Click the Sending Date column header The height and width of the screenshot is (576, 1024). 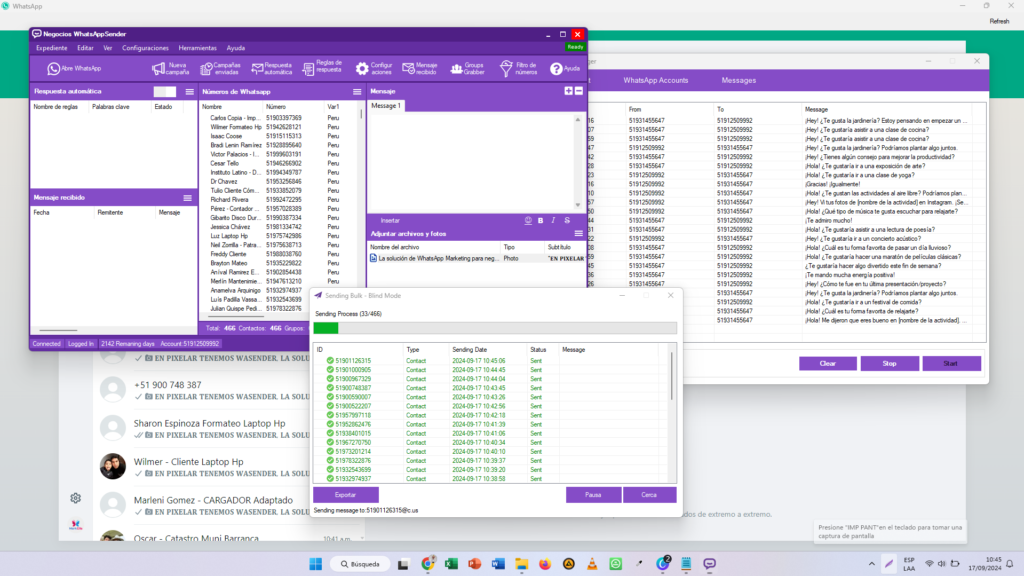tap(488, 350)
